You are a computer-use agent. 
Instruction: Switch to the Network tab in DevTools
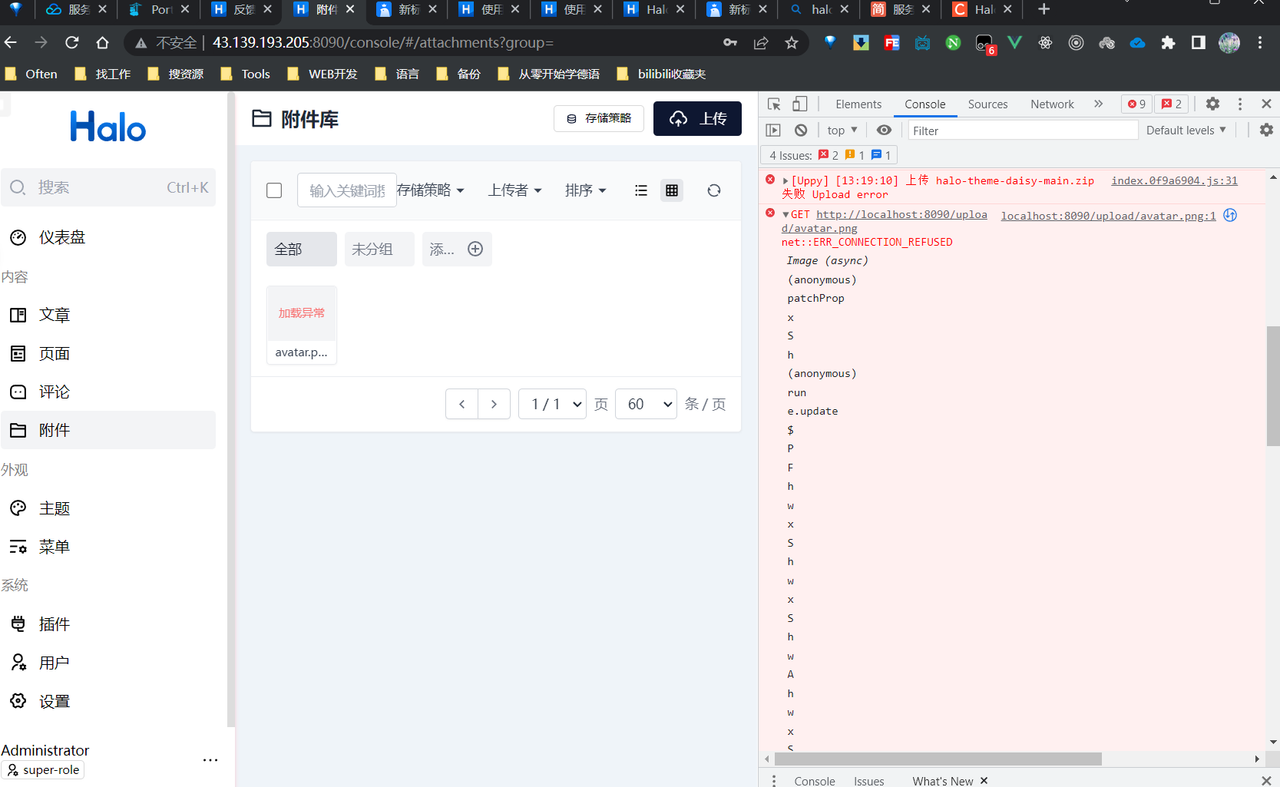pos(1052,103)
